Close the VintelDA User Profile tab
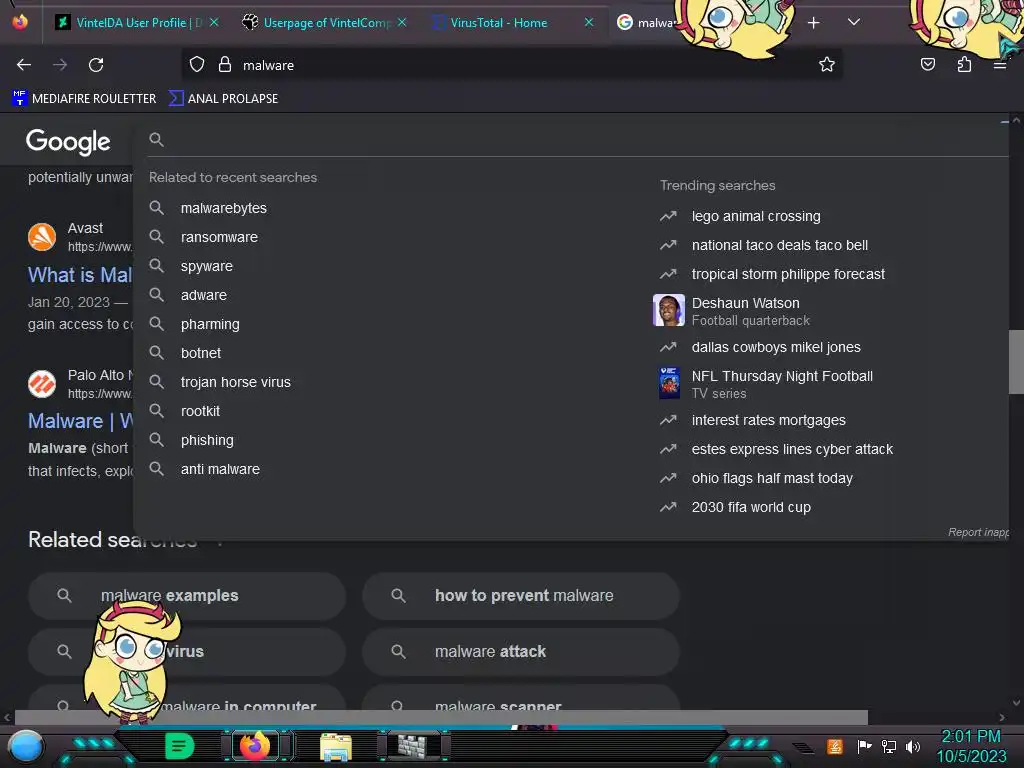This screenshot has width=1024, height=768. point(214,22)
